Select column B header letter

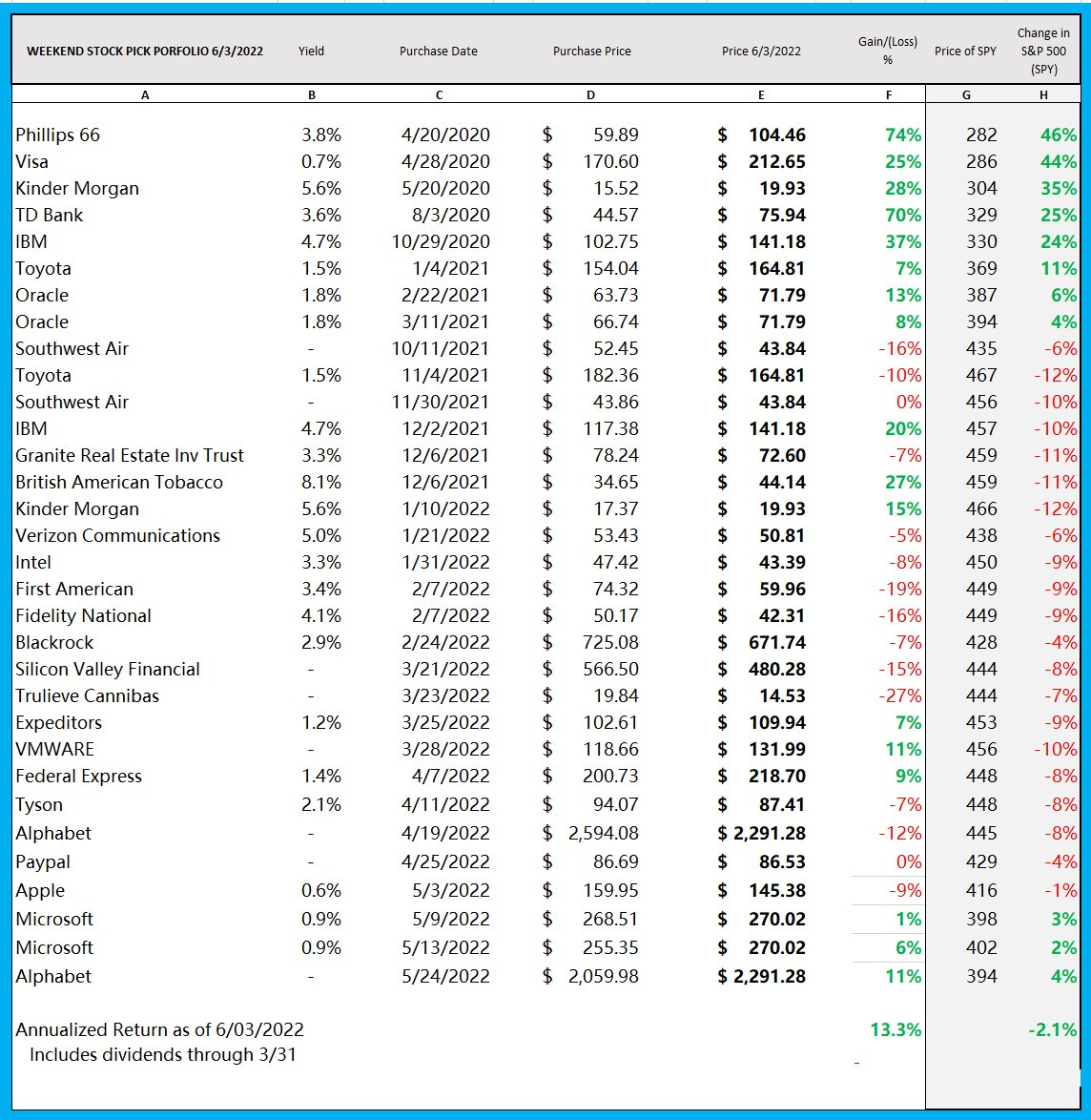pos(312,95)
